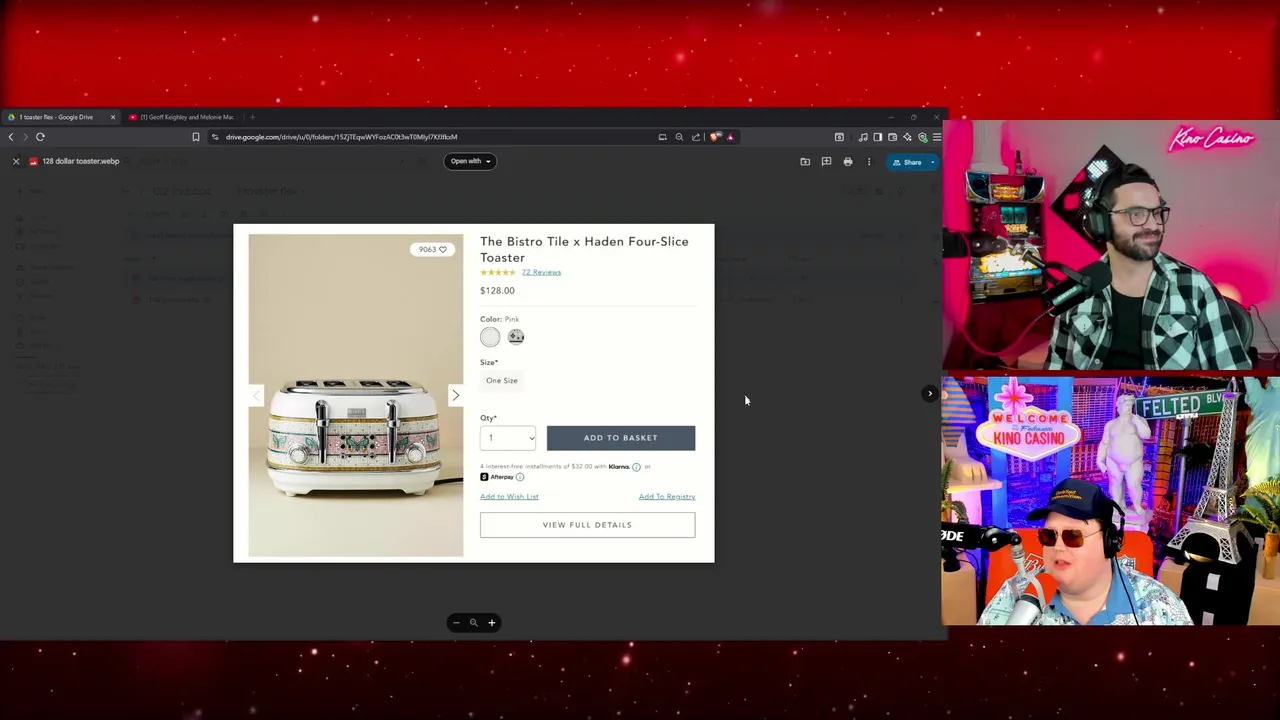The height and width of the screenshot is (720, 1280).
Task: Click the Add to Wish List link
Action: [509, 496]
